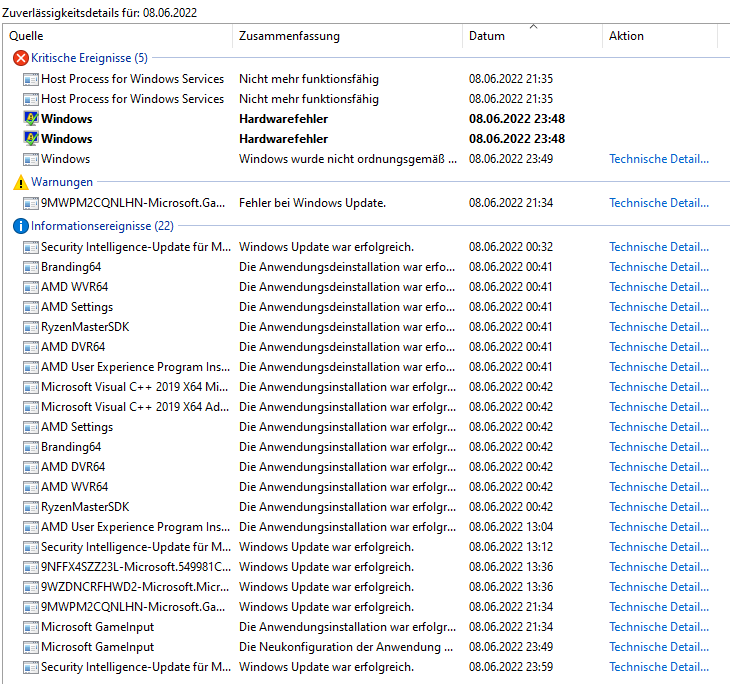Open Technische Details for Security Intelligence-Update 00:32
730x684 pixels.
click(x=659, y=247)
